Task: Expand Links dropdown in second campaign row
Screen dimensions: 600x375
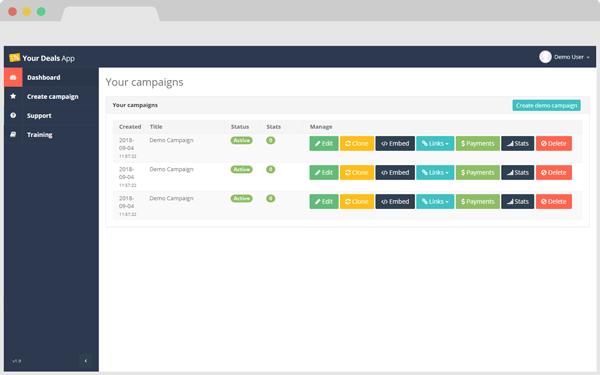Action: pos(435,173)
